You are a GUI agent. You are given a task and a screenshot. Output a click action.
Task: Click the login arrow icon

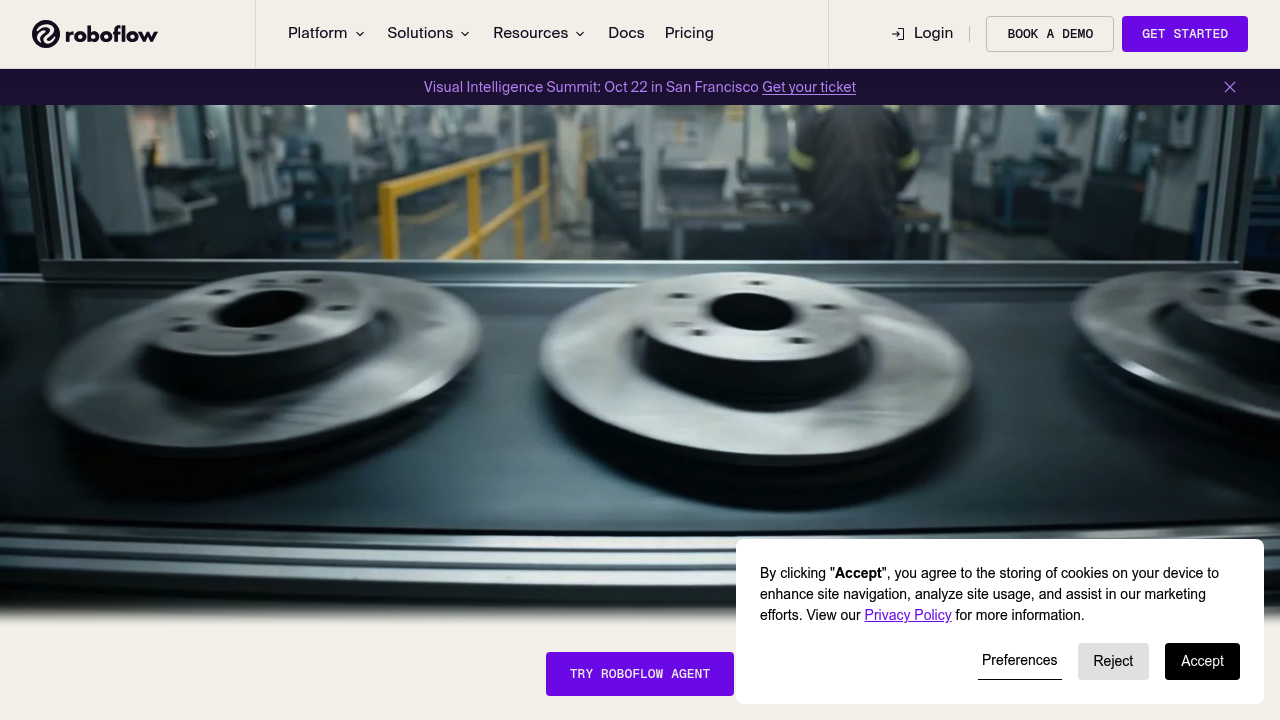coord(898,34)
